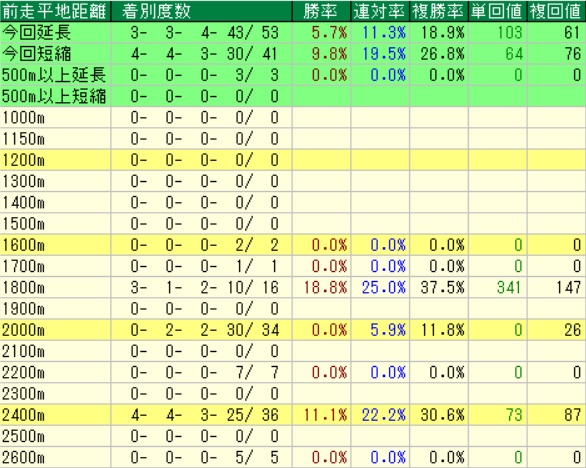Select the 2200m row label
The width and height of the screenshot is (586, 468).
(x=24, y=372)
